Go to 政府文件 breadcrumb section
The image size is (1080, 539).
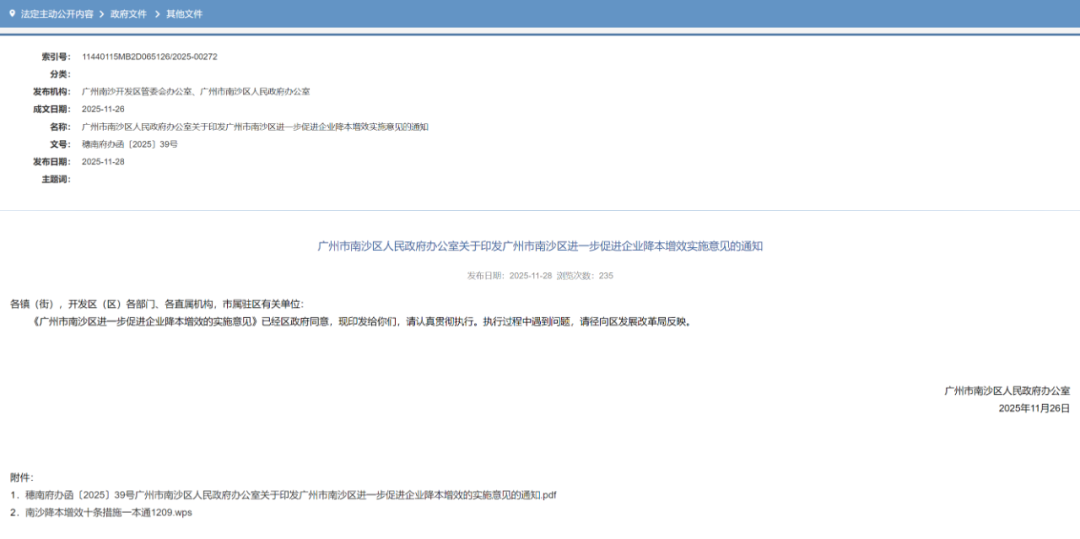click(x=128, y=14)
